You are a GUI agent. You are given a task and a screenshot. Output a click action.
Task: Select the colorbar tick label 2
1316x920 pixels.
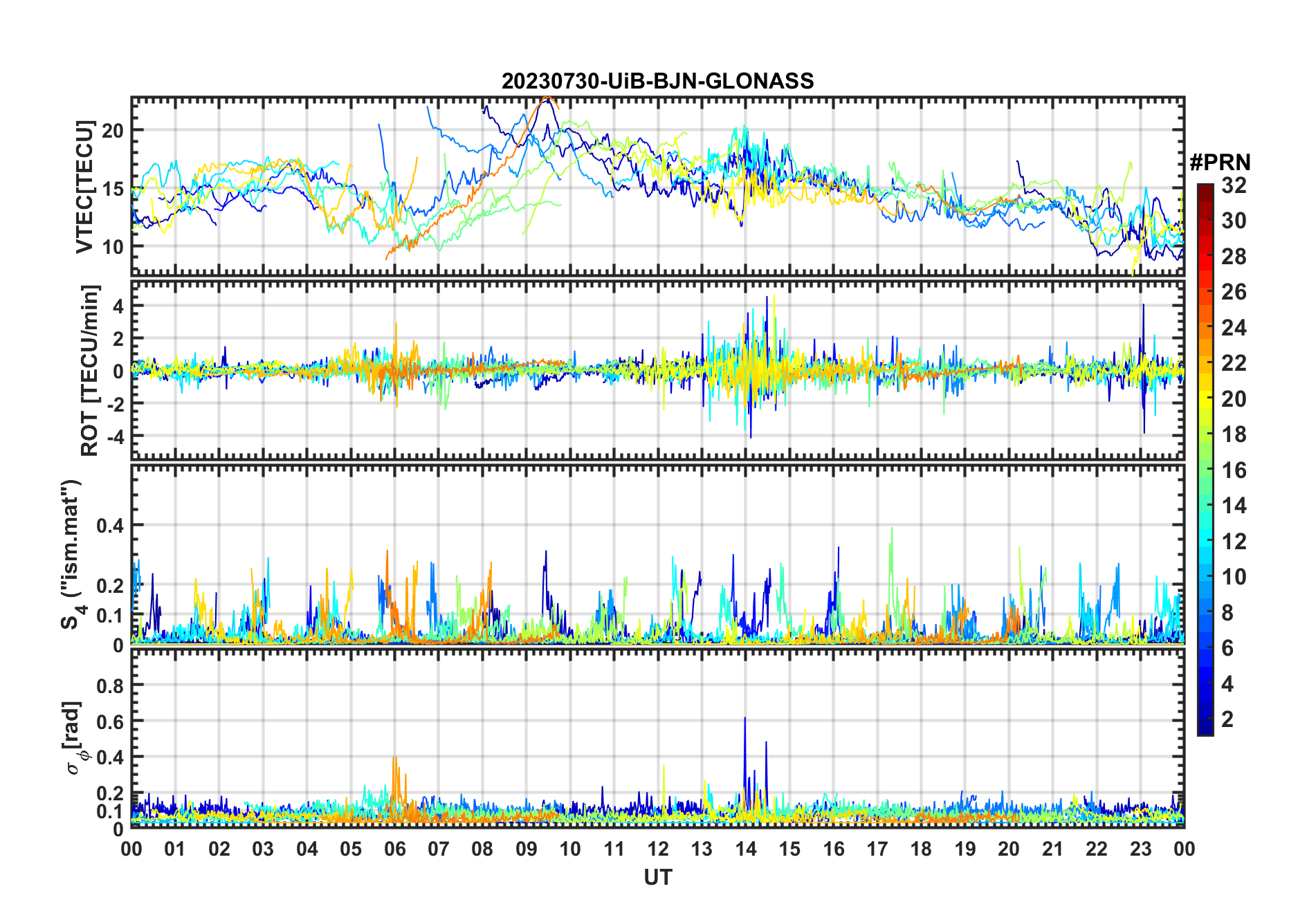coord(1227,719)
